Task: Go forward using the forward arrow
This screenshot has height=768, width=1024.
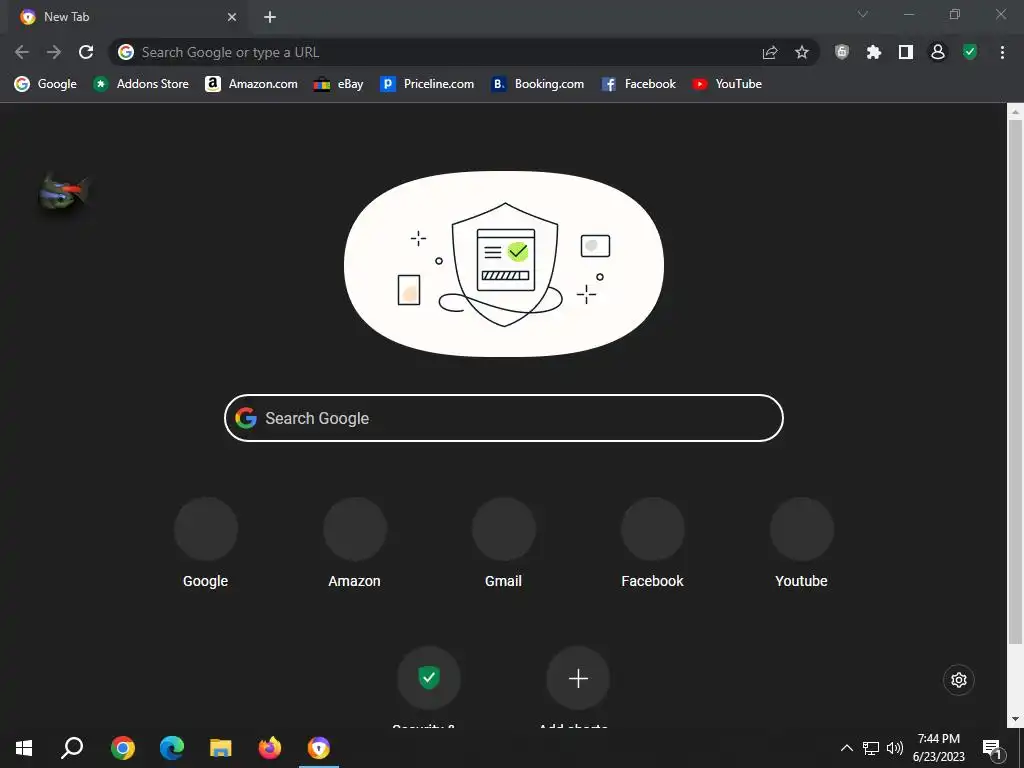Action: [x=54, y=52]
